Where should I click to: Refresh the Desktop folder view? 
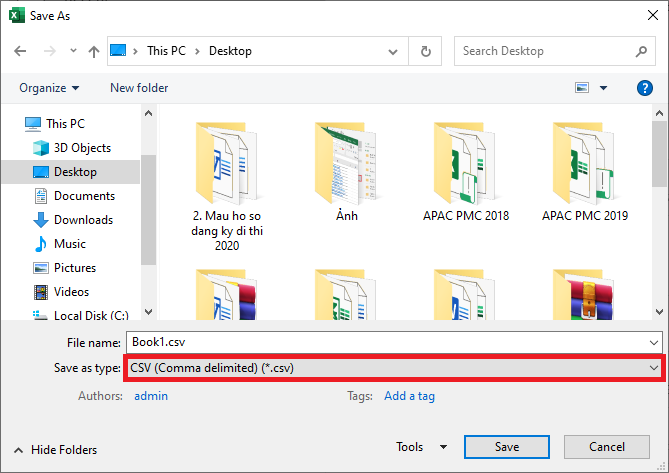point(425,51)
